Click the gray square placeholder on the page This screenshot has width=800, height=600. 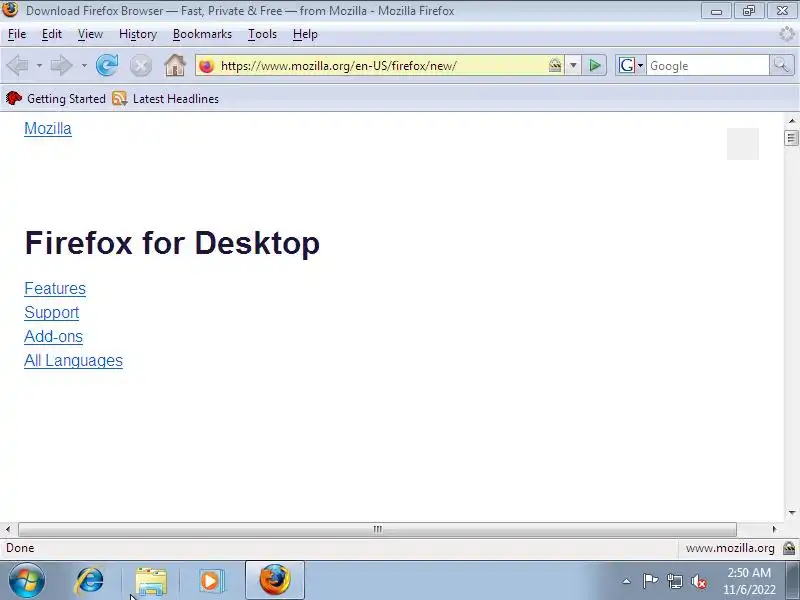point(743,144)
